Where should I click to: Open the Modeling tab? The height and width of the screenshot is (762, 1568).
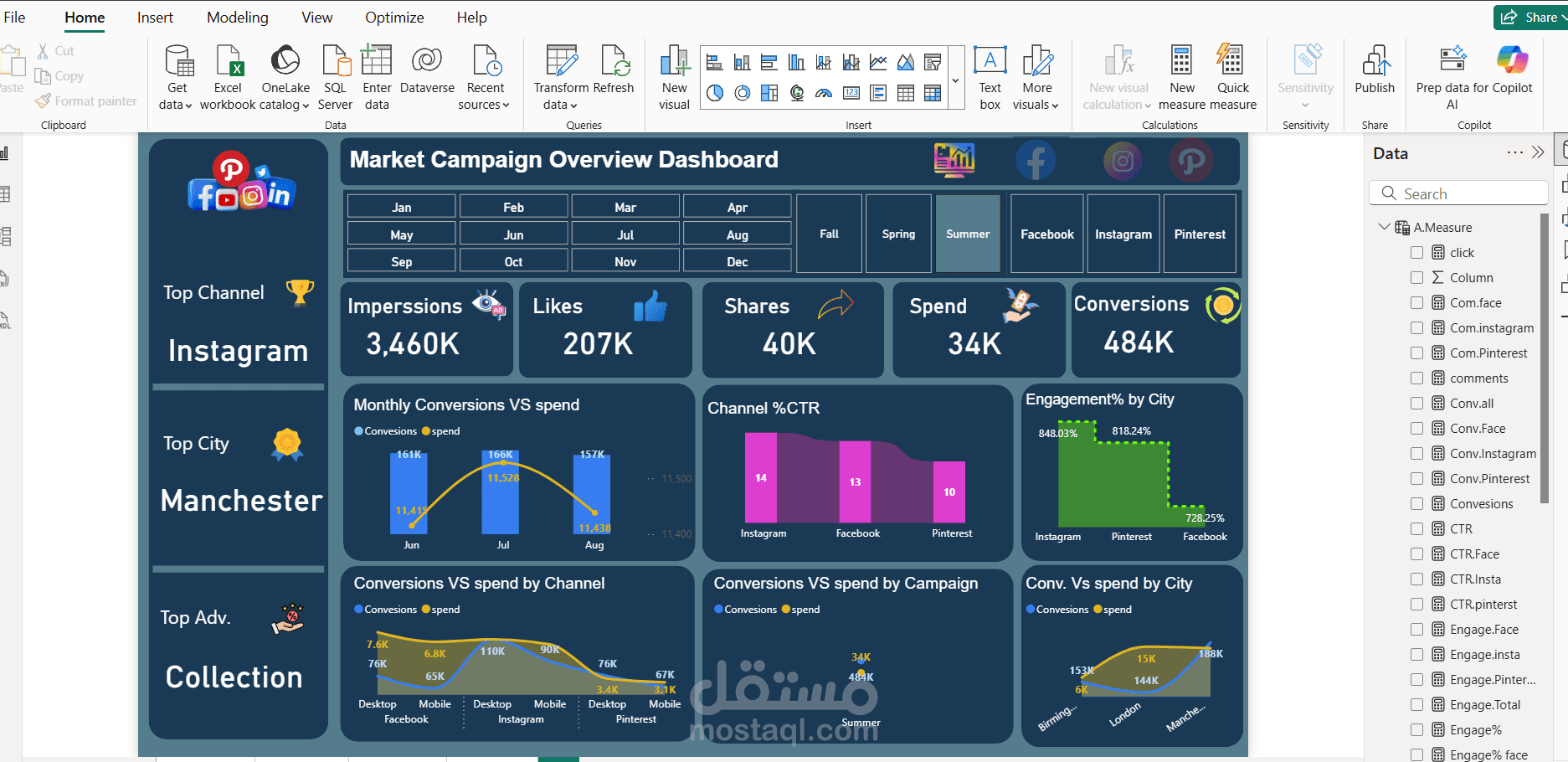coord(238,18)
